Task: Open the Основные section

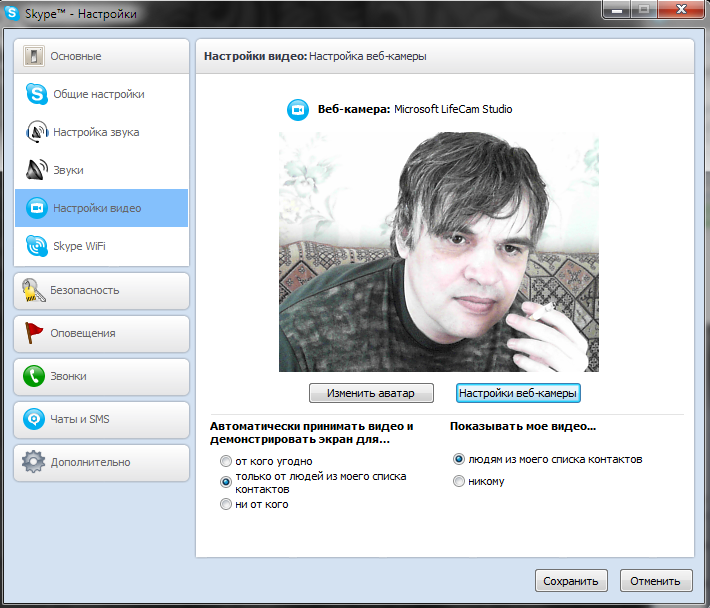Action: click(101, 56)
